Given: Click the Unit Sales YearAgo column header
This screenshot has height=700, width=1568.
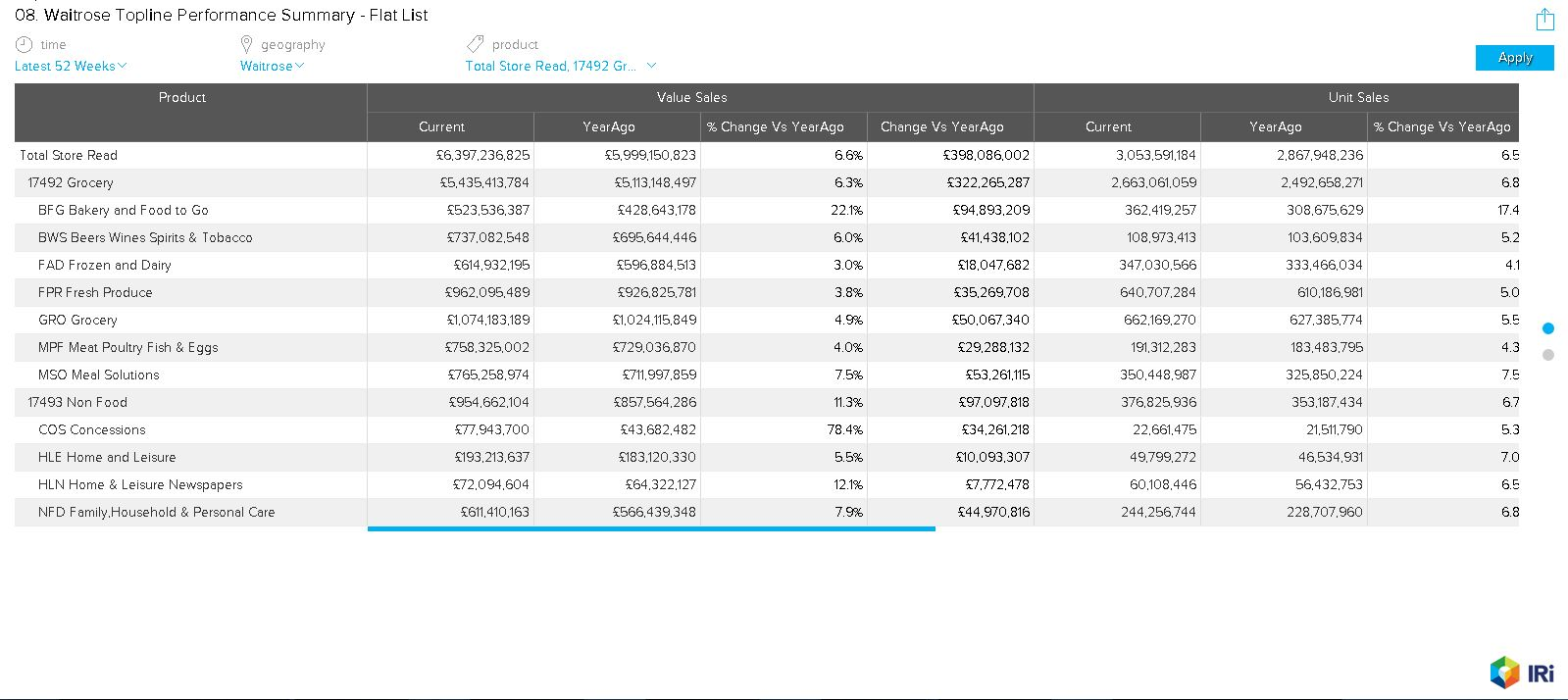Looking at the screenshot, I should pos(1284,126).
